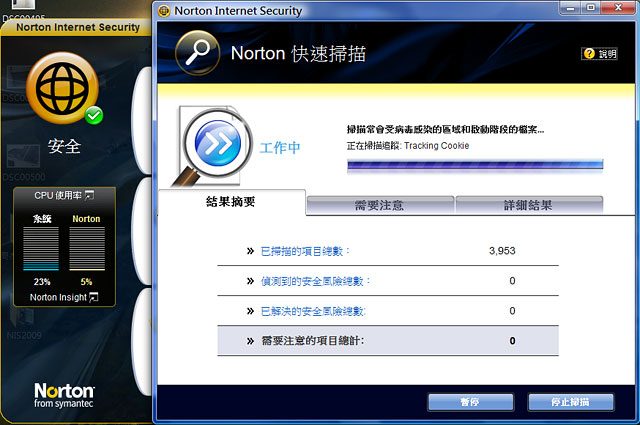640x425 pixels.
Task: Click the chevron next to 需要注意的項目總計
Action: [x=250, y=341]
